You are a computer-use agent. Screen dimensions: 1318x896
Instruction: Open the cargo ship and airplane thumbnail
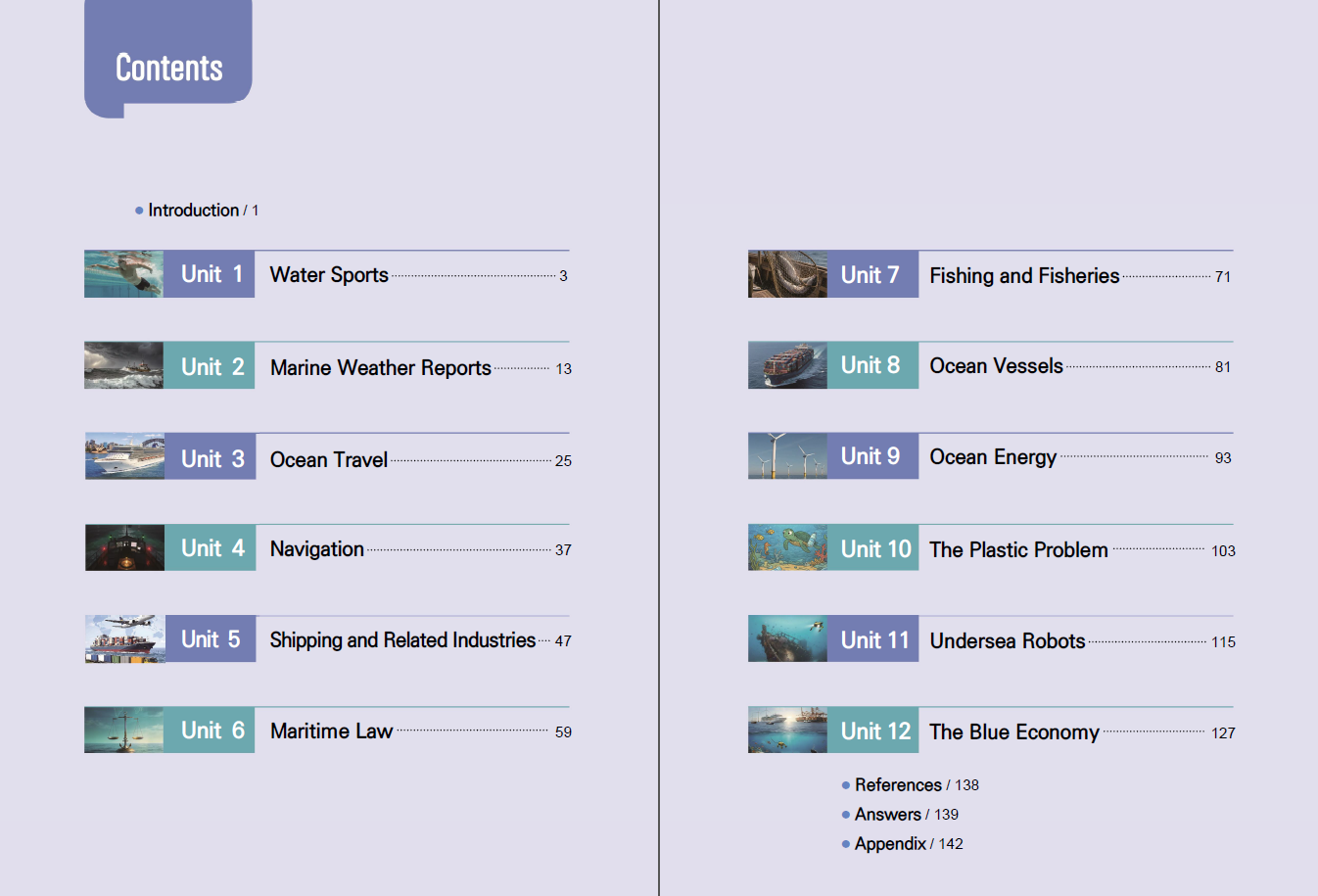tap(124, 638)
